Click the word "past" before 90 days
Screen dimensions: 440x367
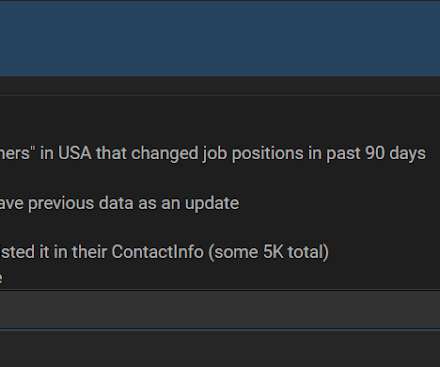(343, 155)
